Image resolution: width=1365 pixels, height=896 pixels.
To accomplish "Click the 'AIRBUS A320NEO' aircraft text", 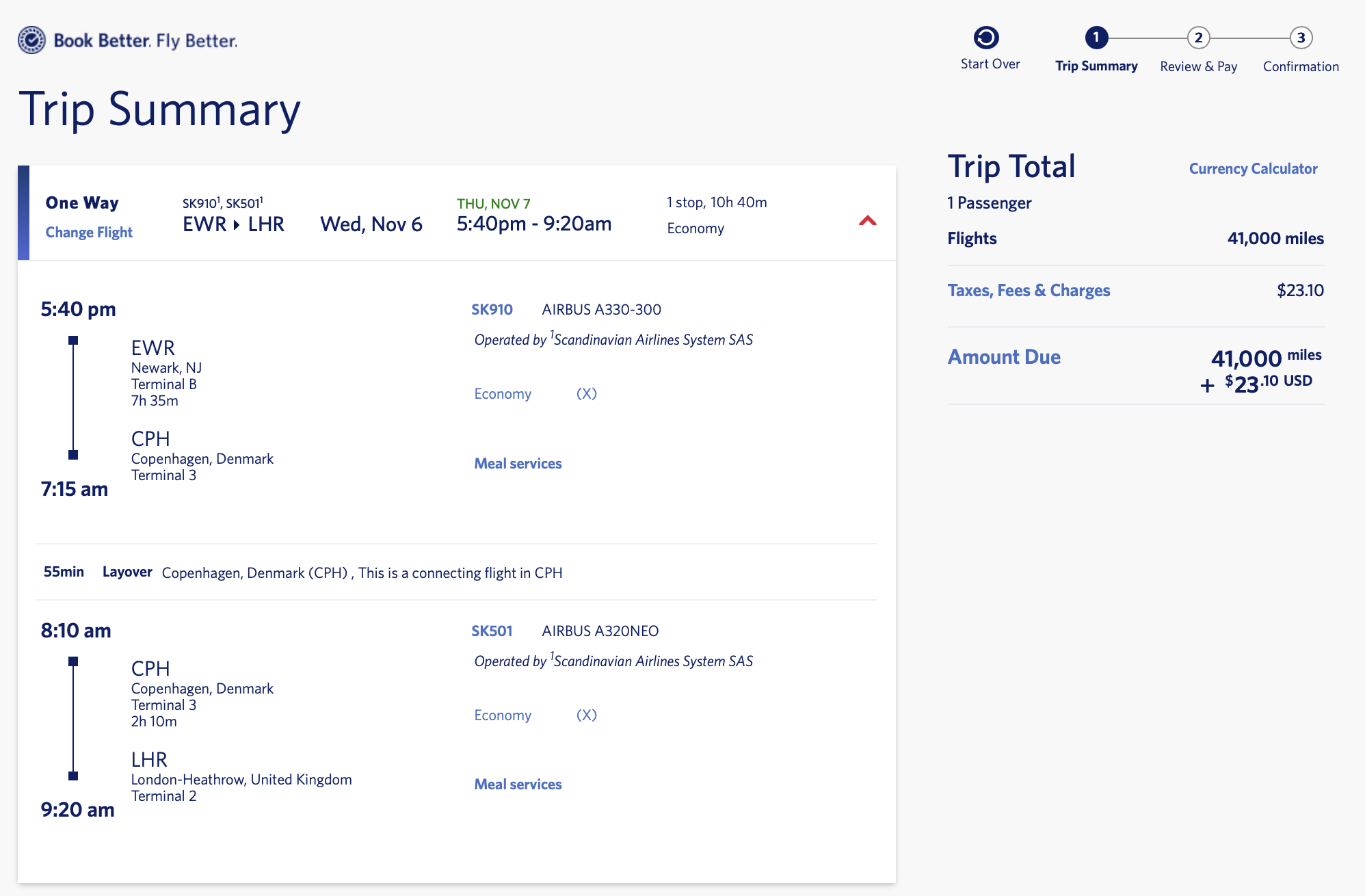I will click(x=600, y=631).
